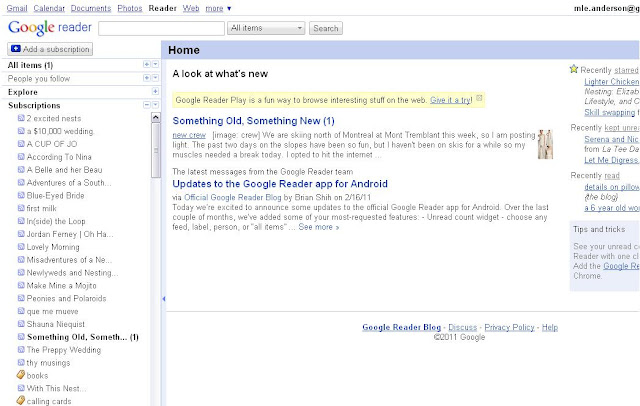Select the Jordan Ferney | Oh Ha... subscription
The width and height of the screenshot is (640, 406).
click(x=70, y=234)
